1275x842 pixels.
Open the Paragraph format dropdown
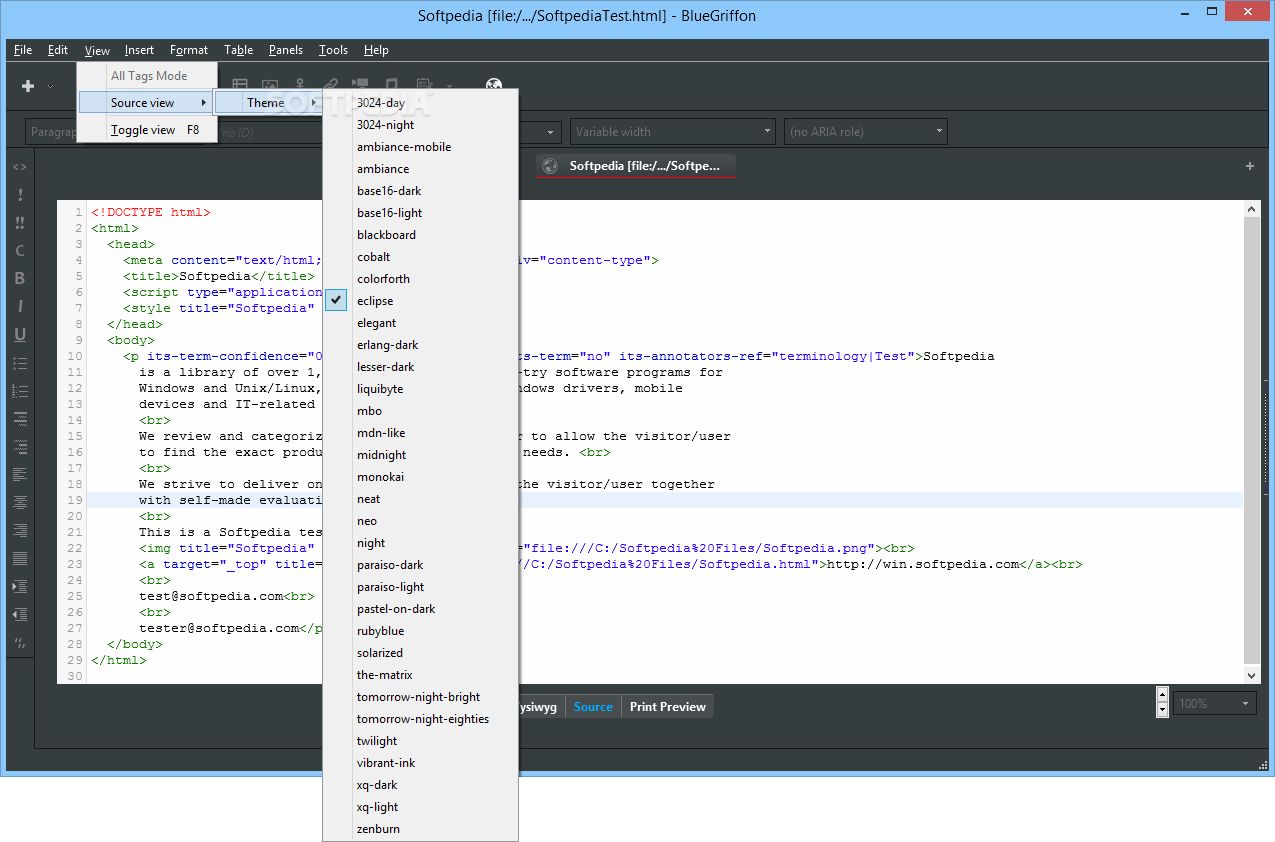click(x=50, y=131)
